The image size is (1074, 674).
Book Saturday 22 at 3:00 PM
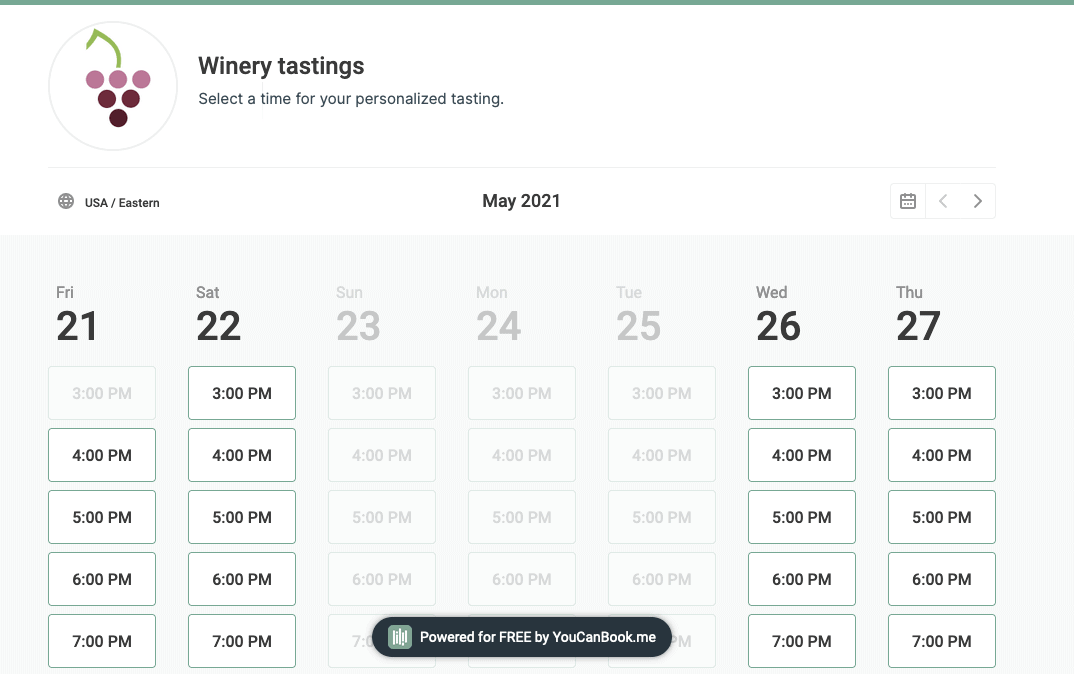coord(242,393)
